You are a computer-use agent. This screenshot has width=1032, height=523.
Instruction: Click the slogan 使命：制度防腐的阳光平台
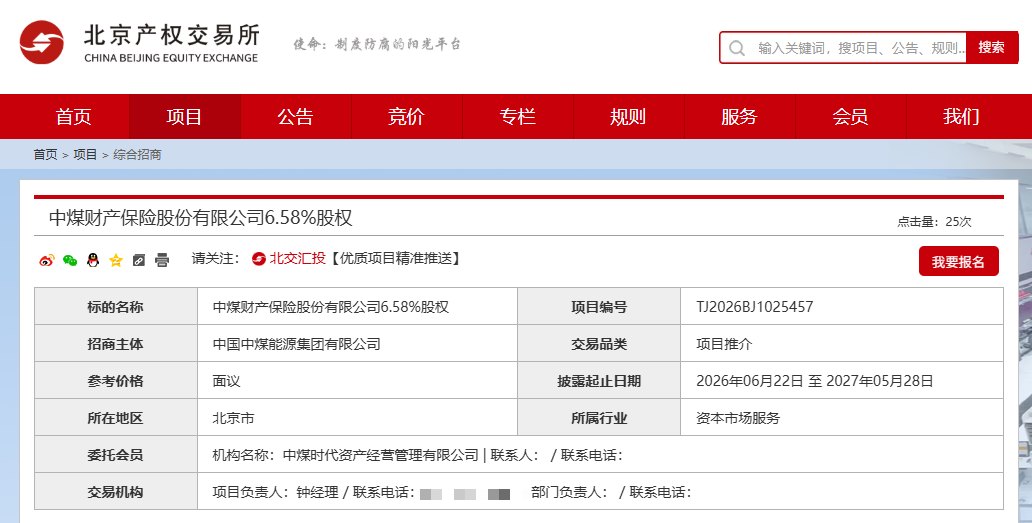(x=377, y=44)
